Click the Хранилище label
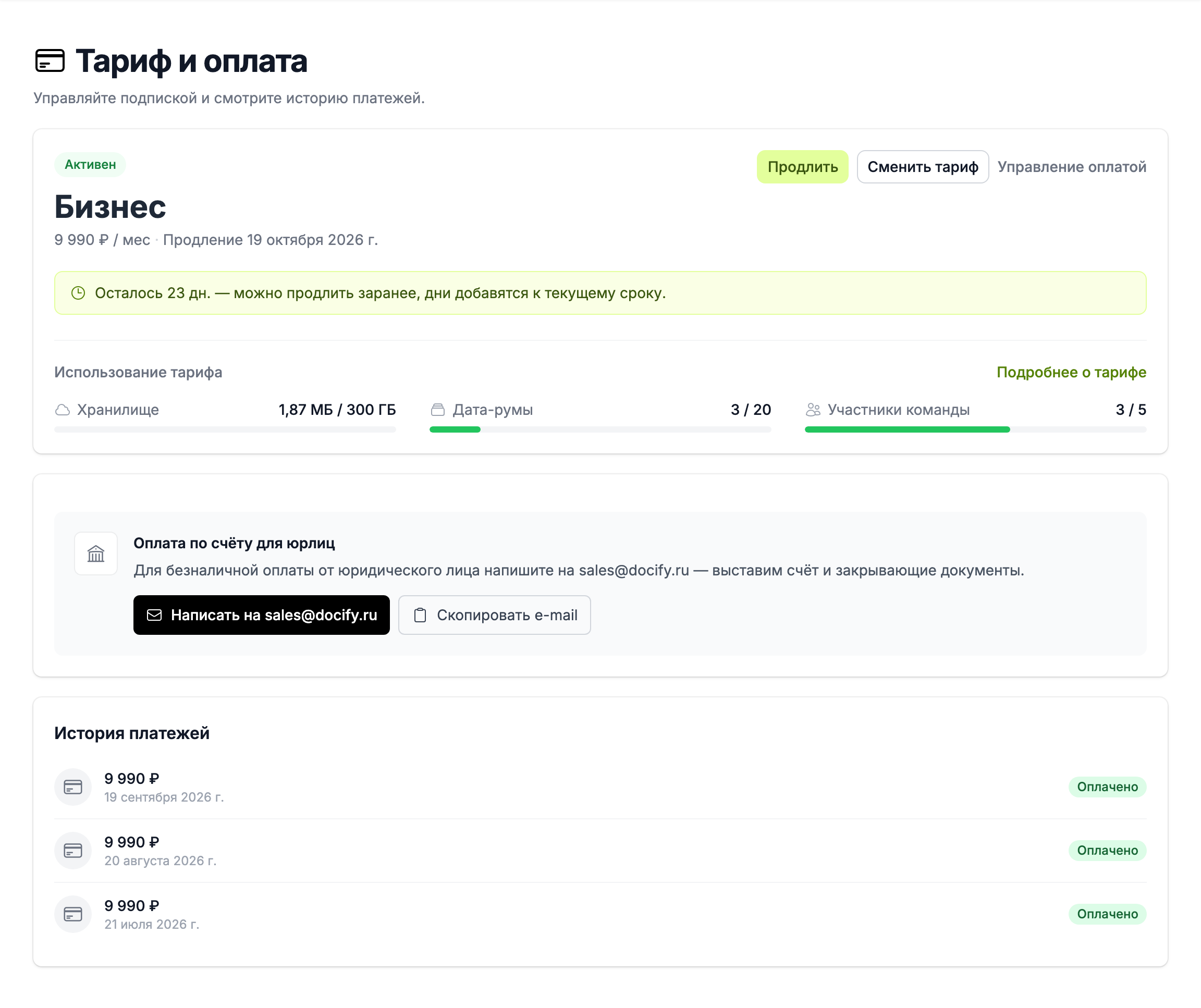This screenshot has width=1201, height=1008. [118, 410]
